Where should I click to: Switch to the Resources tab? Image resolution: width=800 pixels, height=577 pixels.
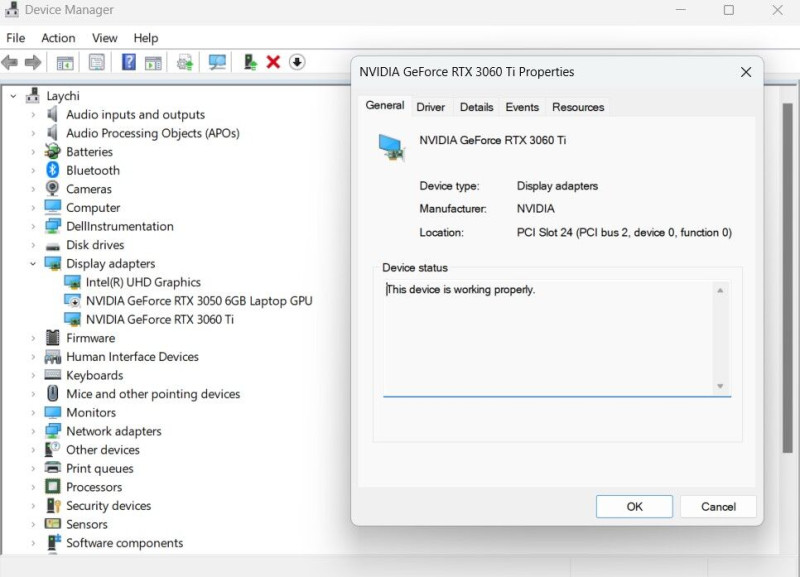578,107
